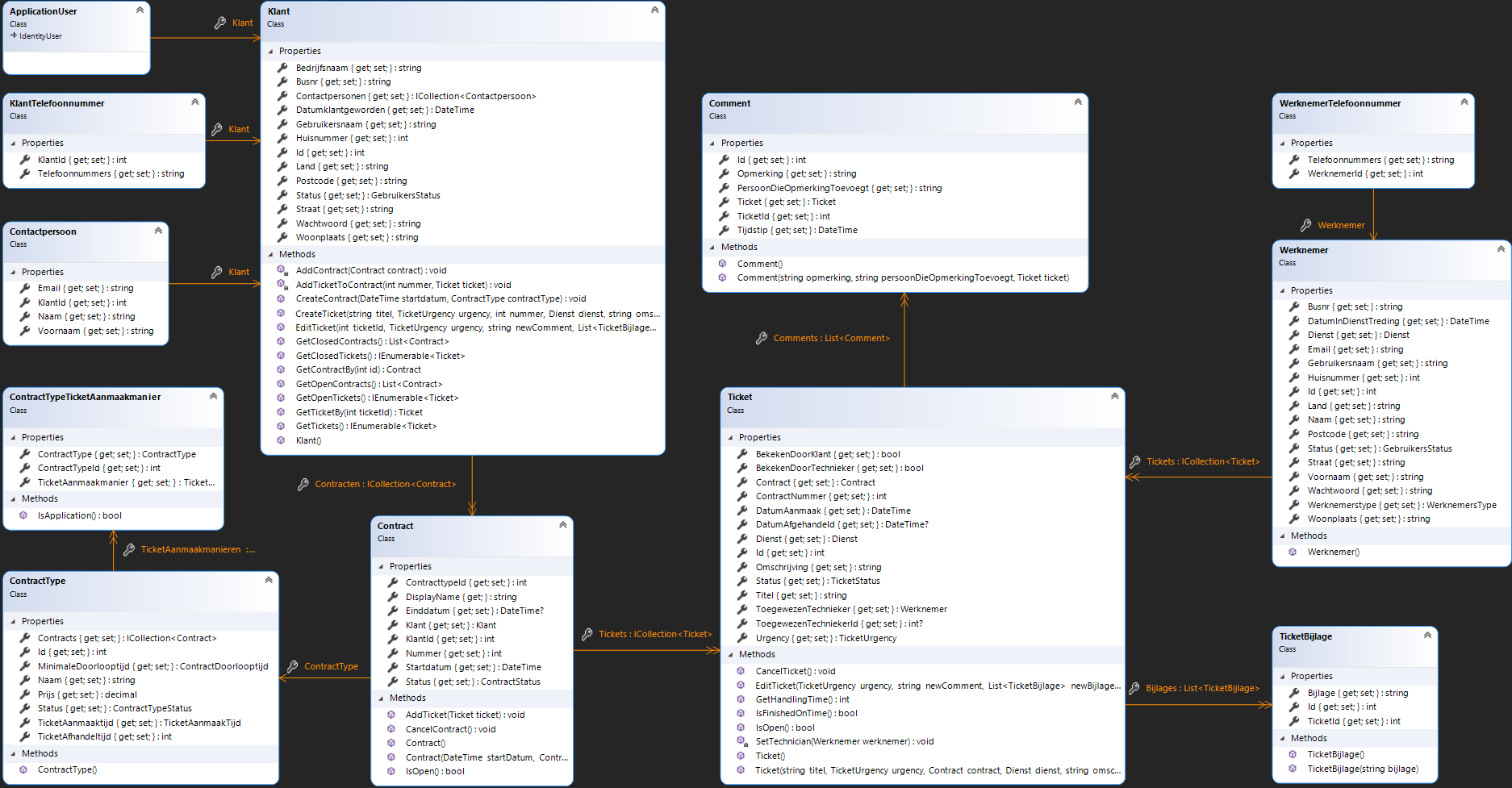Select the Comments : List<Comment> association label
This screenshot has height=788, width=1512.
(x=832, y=338)
